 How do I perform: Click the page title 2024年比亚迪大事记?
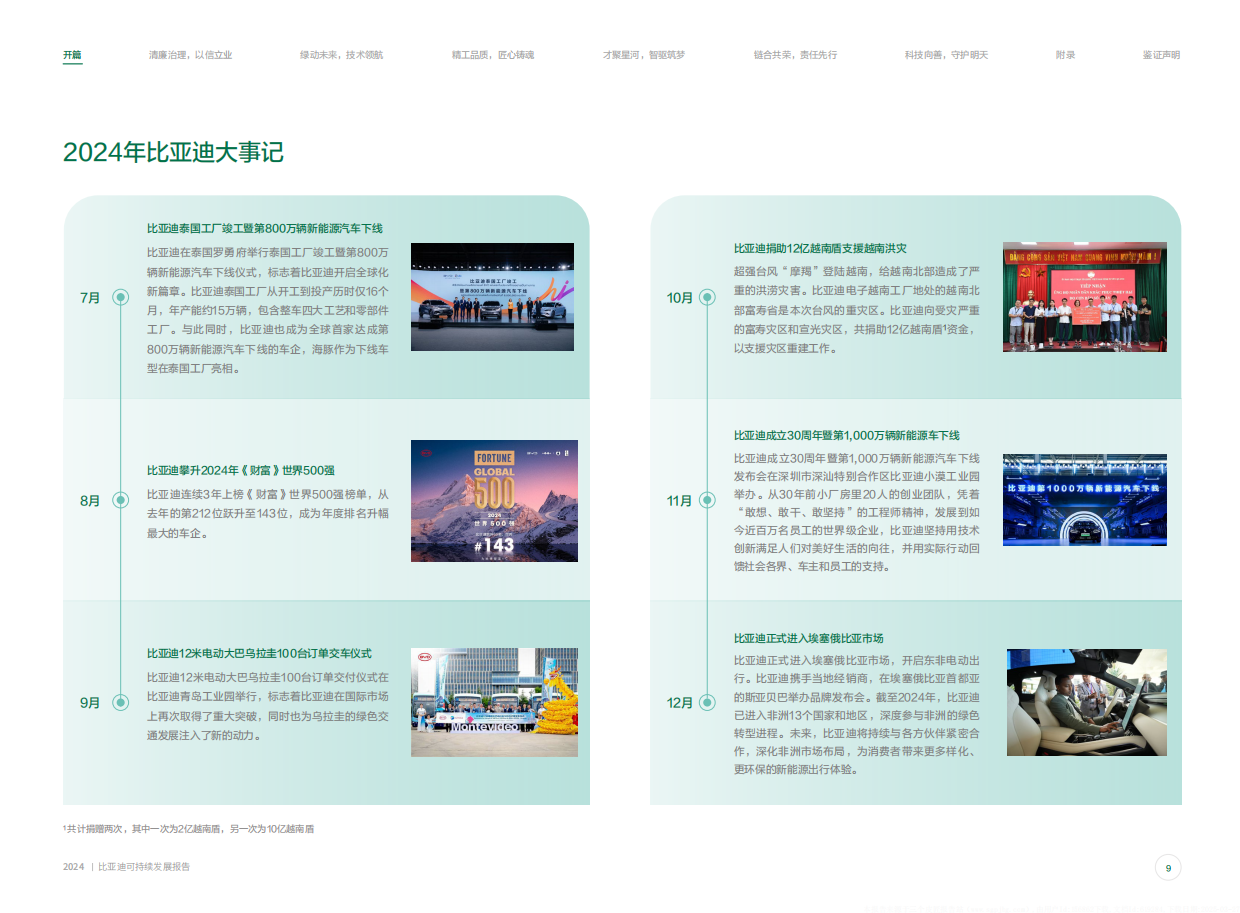point(173,152)
